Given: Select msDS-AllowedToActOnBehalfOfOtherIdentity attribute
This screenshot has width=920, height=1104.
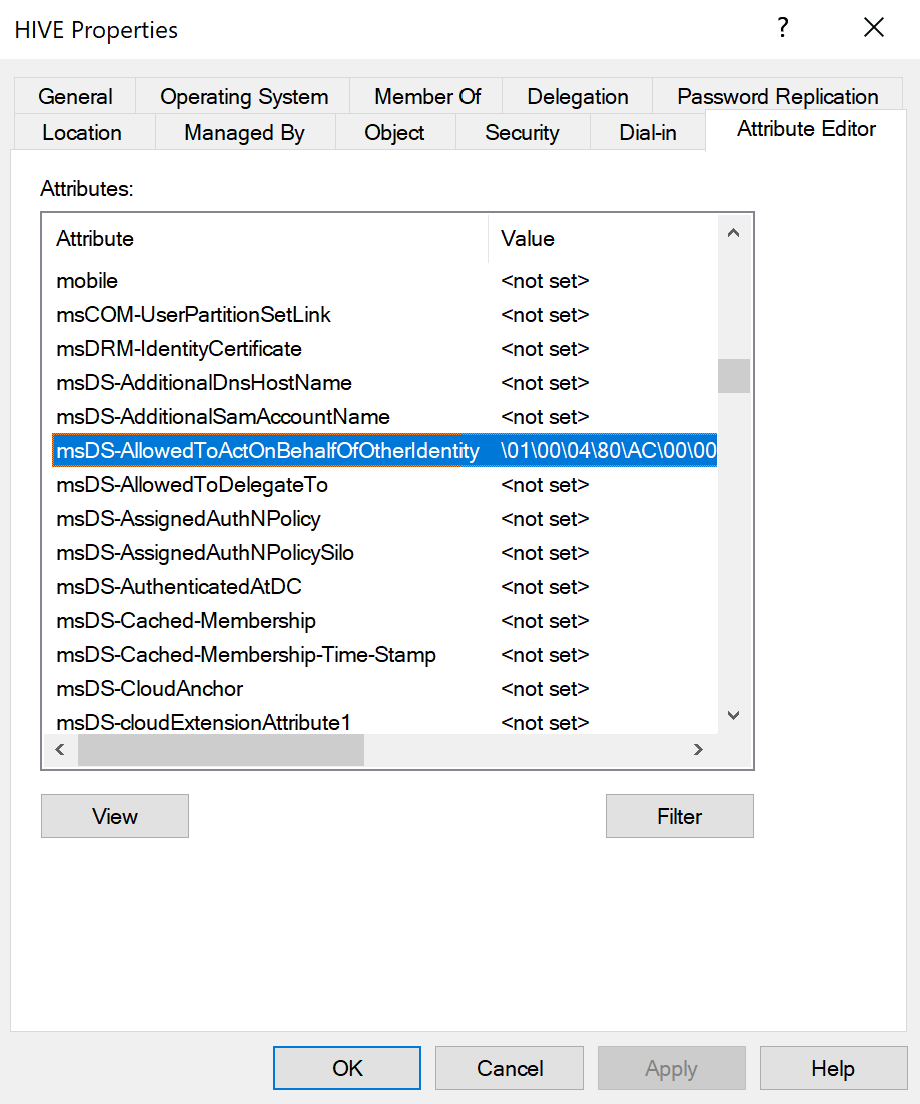Looking at the screenshot, I should [x=268, y=451].
